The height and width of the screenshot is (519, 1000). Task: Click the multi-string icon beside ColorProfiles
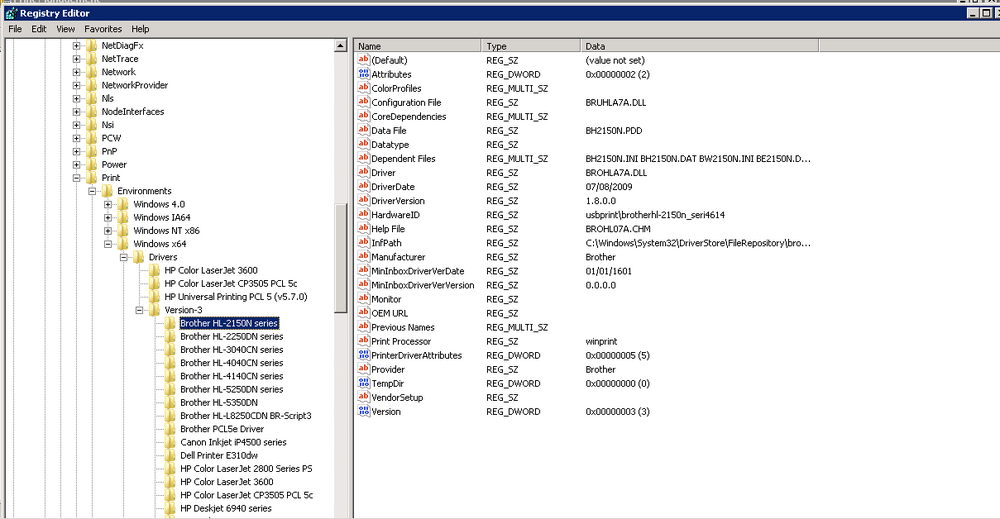(x=364, y=88)
